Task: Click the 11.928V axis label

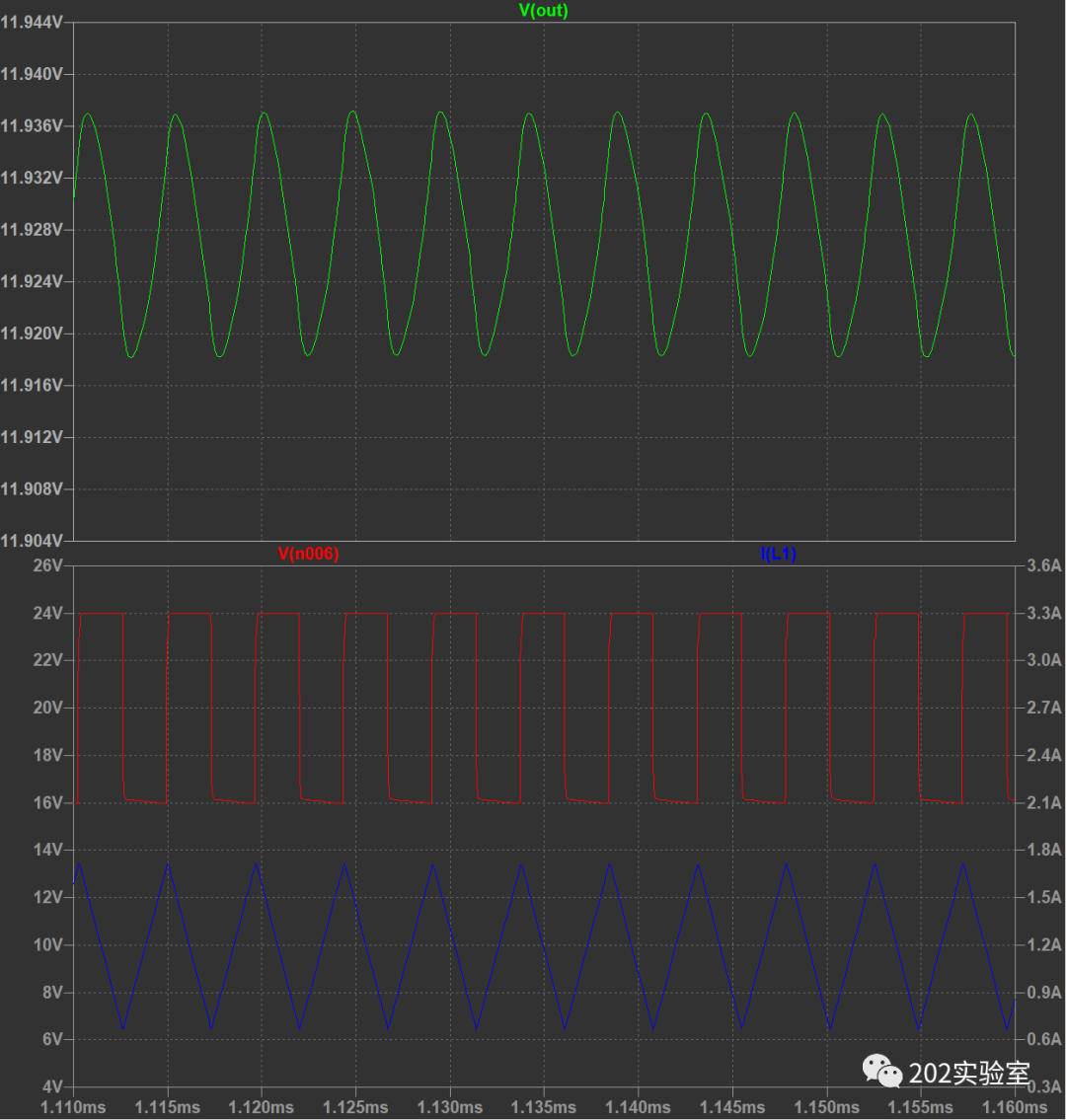Action: (32, 230)
